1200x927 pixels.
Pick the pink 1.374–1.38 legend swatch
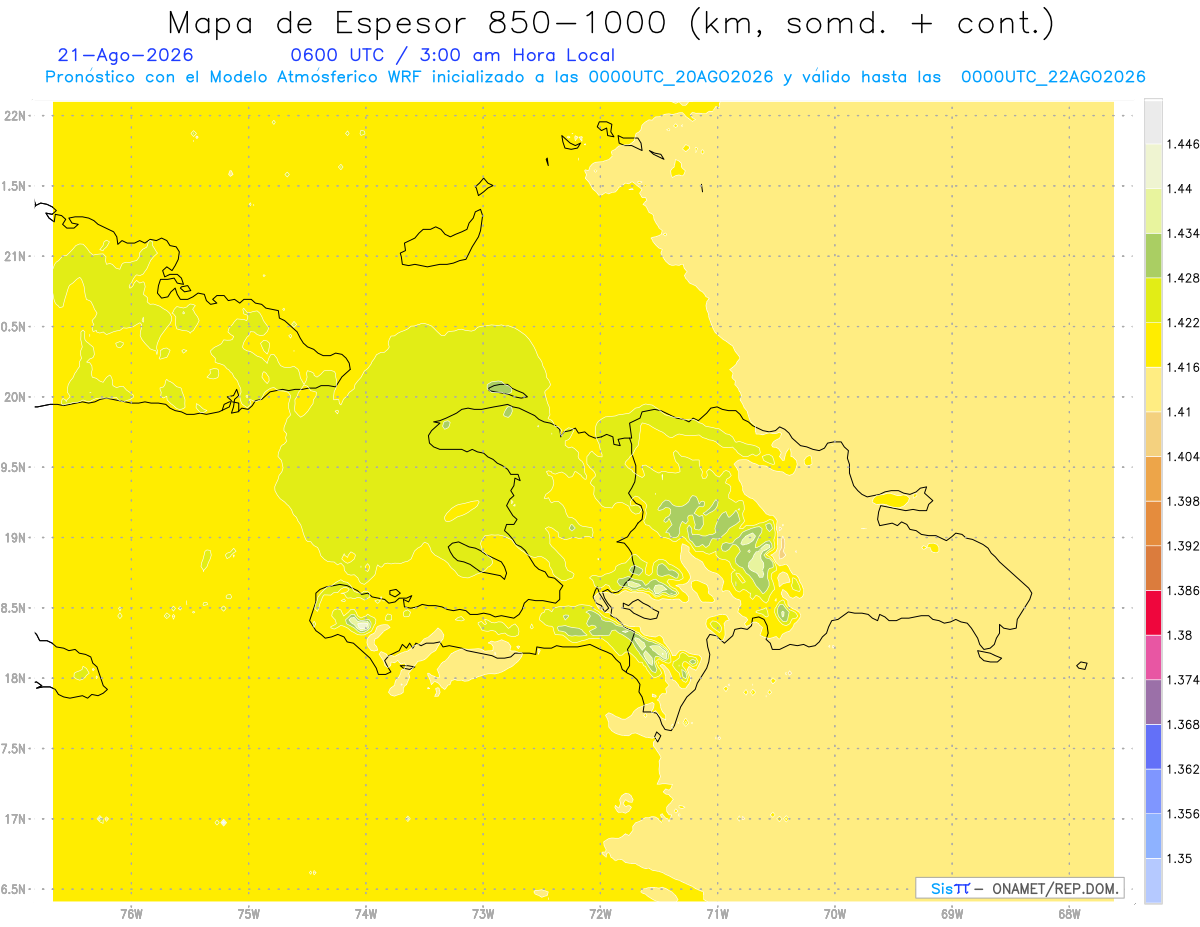pyautogui.click(x=1153, y=657)
